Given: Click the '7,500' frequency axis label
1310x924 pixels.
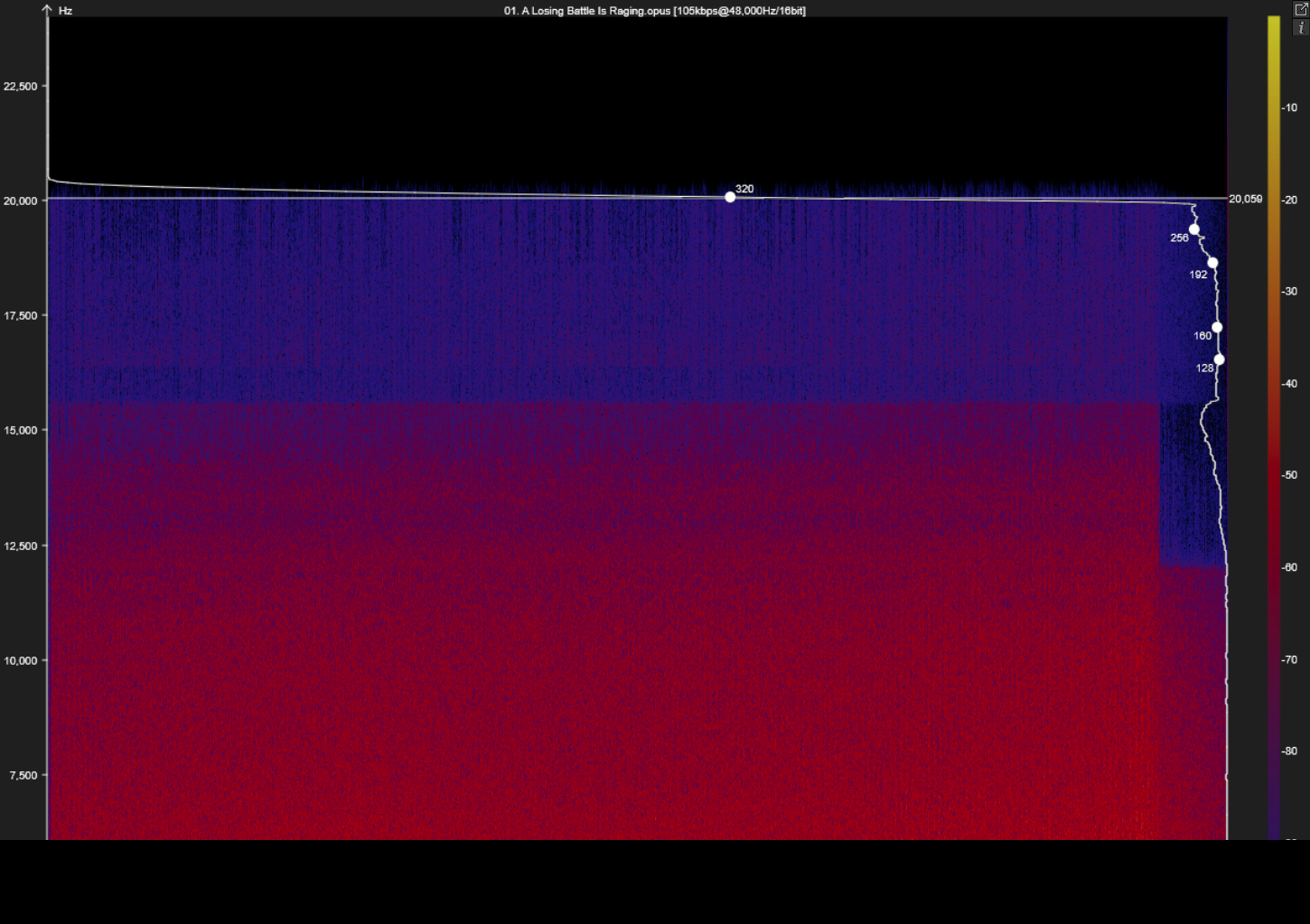Looking at the screenshot, I should pyautogui.click(x=23, y=775).
